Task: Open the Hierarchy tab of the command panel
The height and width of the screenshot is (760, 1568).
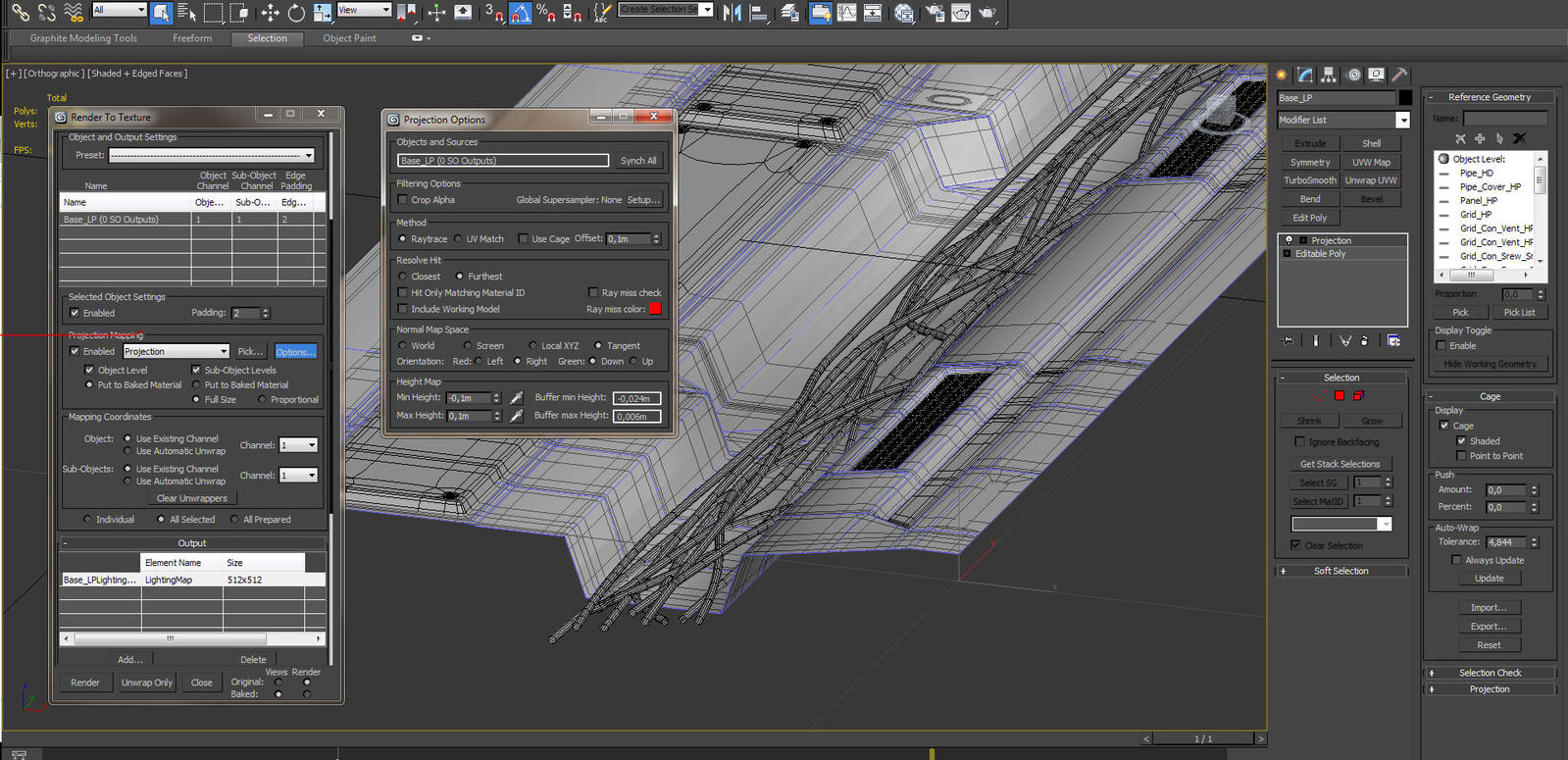Action: [1329, 75]
